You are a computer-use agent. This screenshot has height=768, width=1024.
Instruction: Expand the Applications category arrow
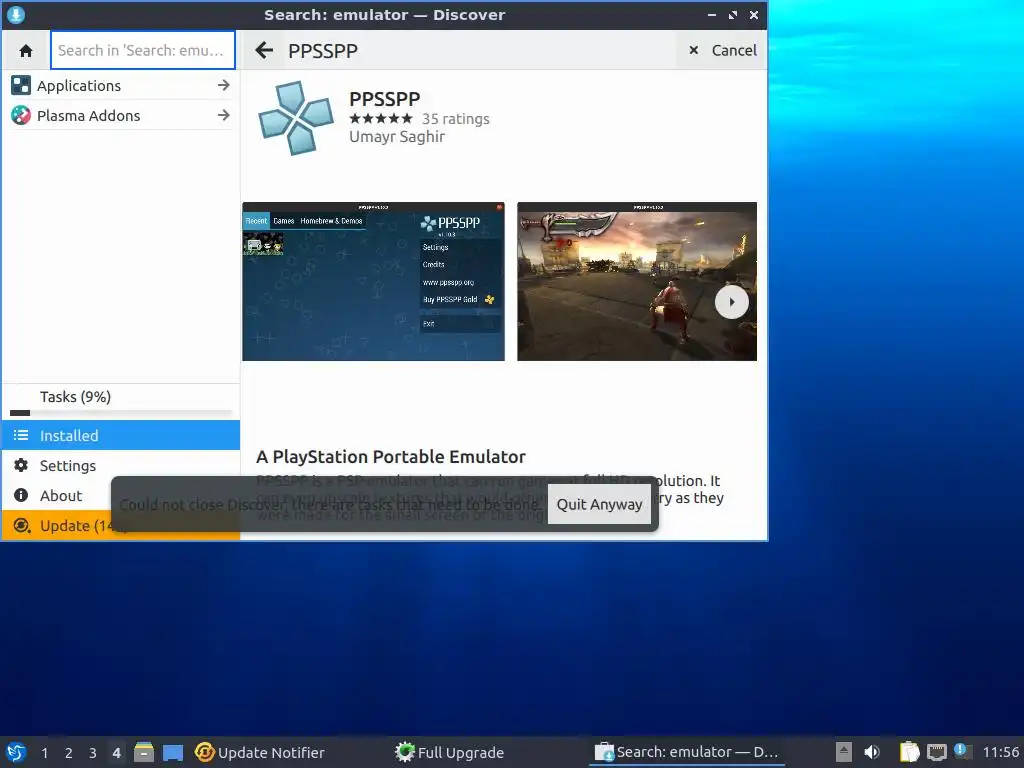(x=224, y=85)
